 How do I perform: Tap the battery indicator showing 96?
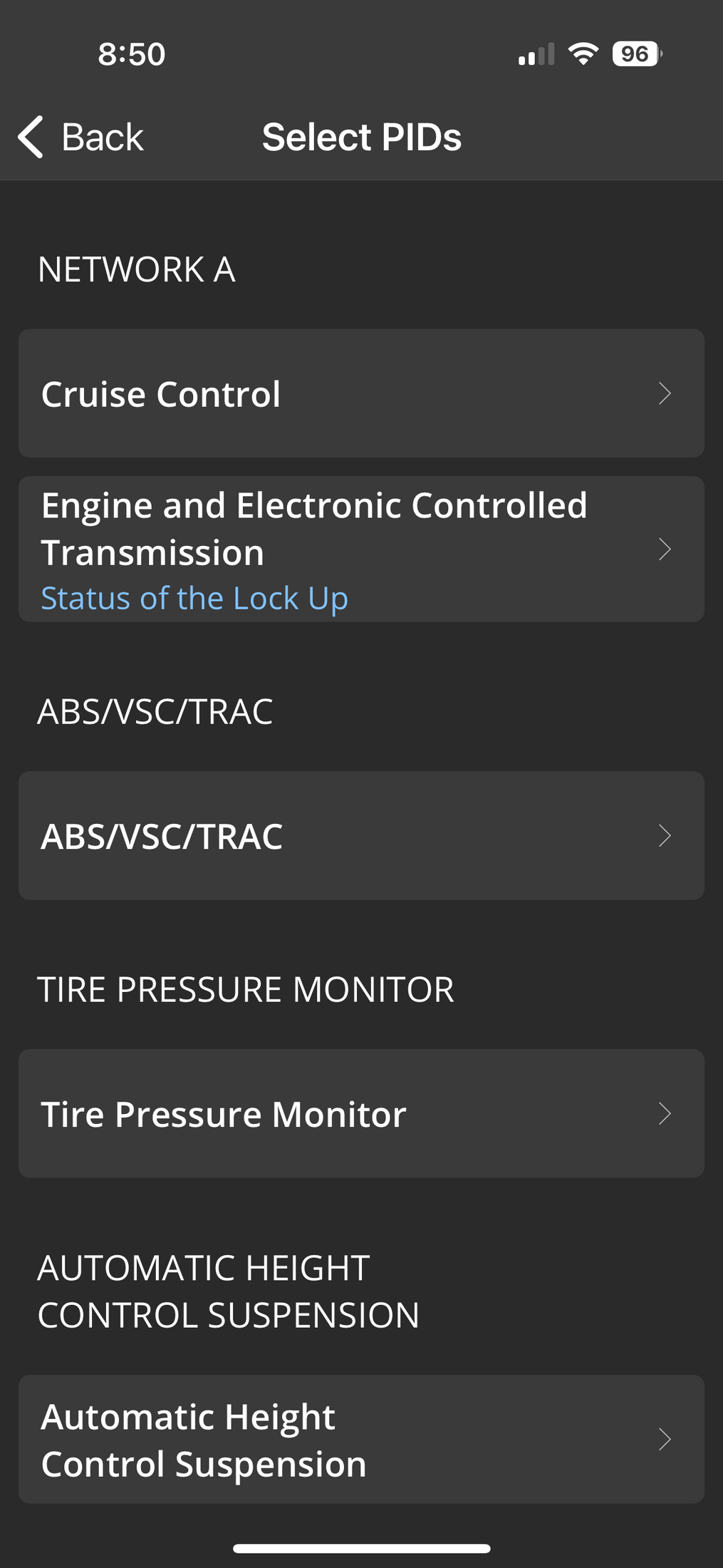[638, 53]
